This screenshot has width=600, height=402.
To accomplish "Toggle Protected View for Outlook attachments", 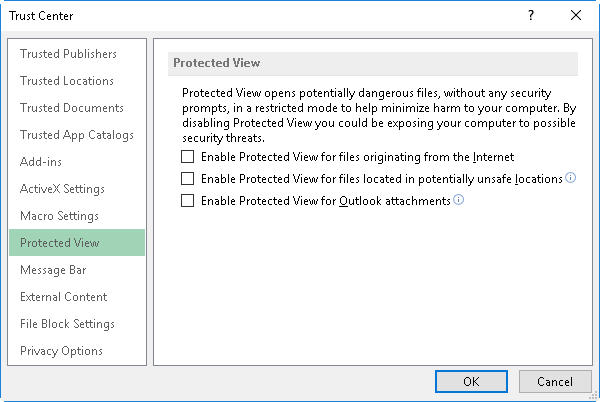I will 187,201.
